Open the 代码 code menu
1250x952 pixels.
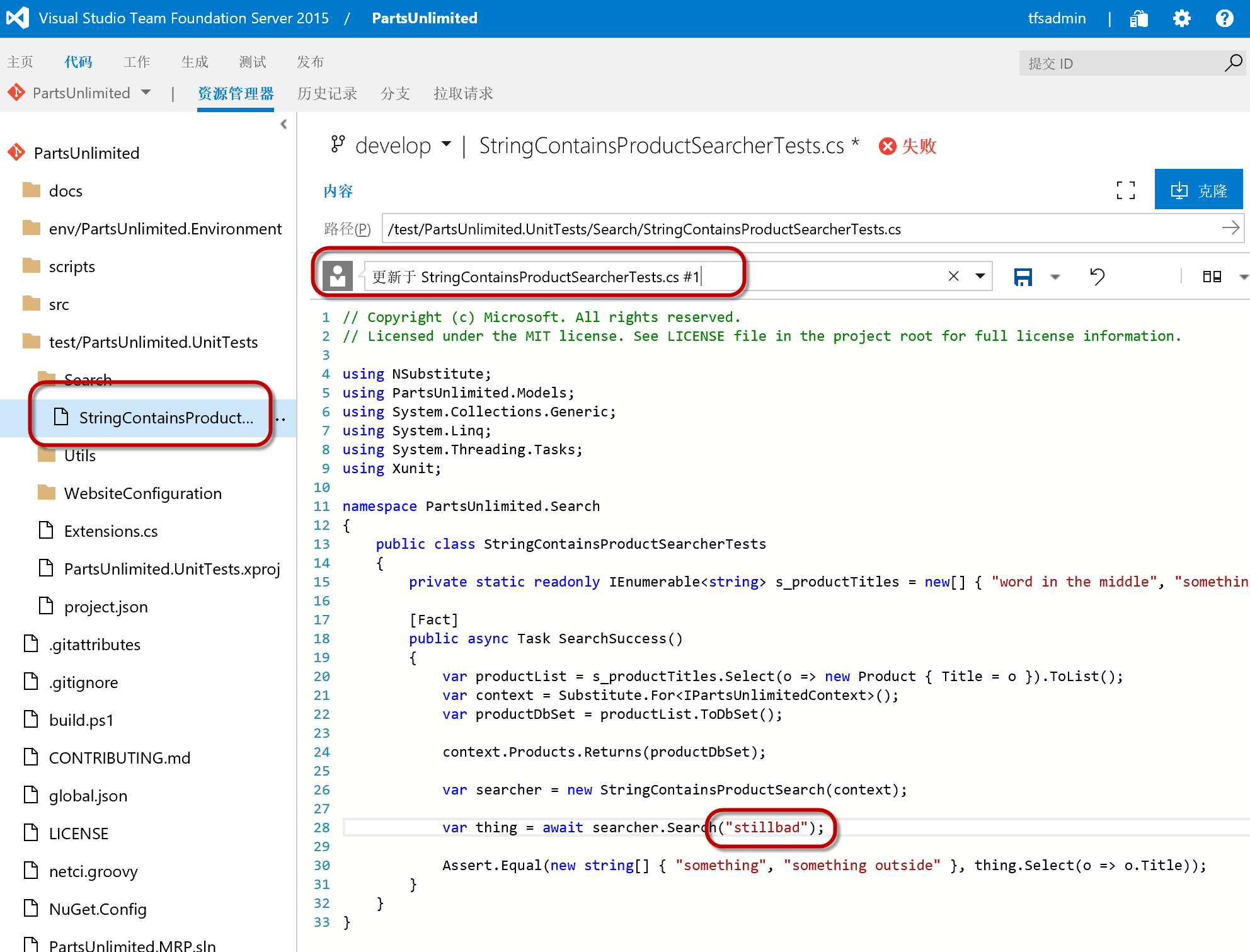coord(78,62)
